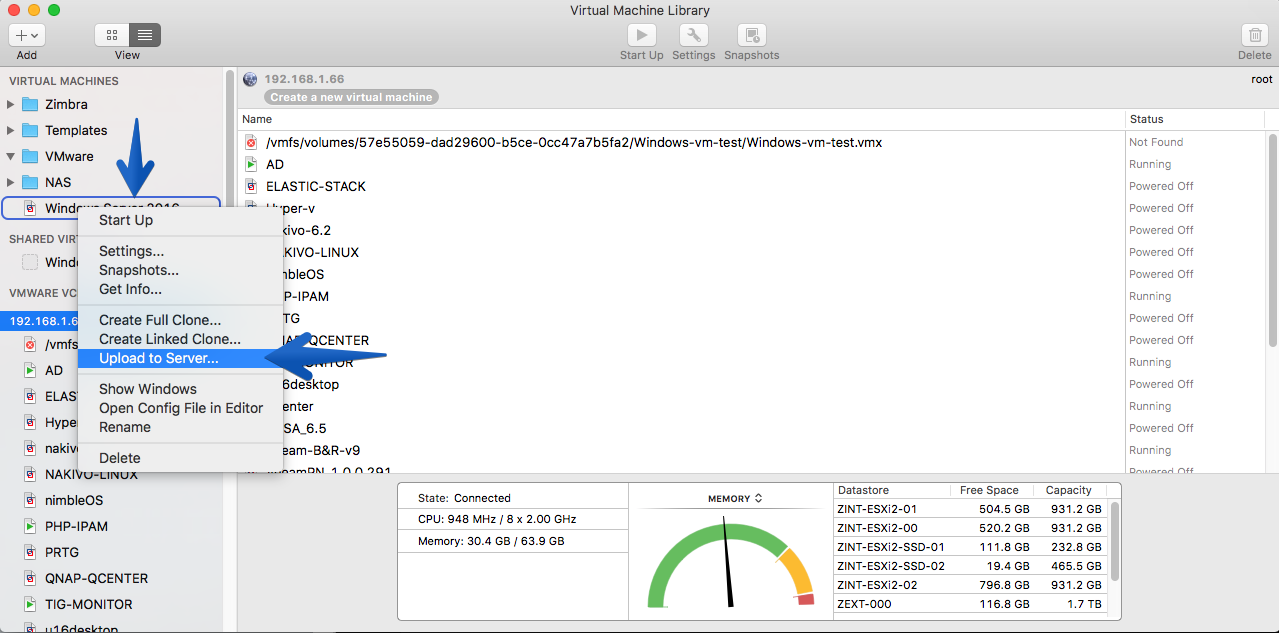Collapse the VMware folder

11,156
